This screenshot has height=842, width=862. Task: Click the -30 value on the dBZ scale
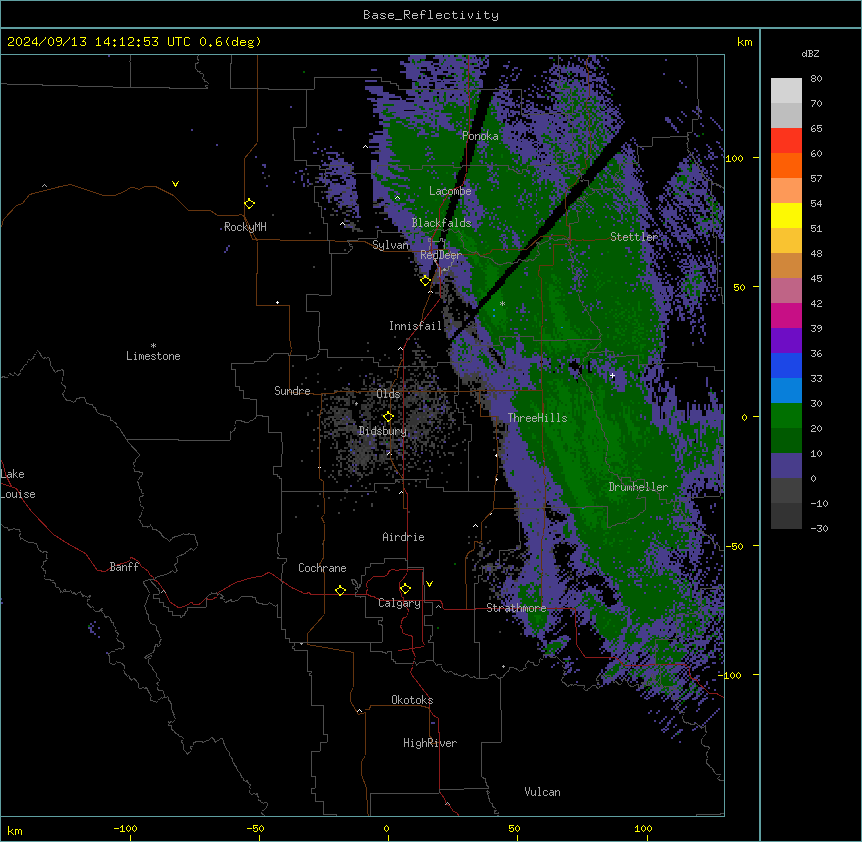819,528
